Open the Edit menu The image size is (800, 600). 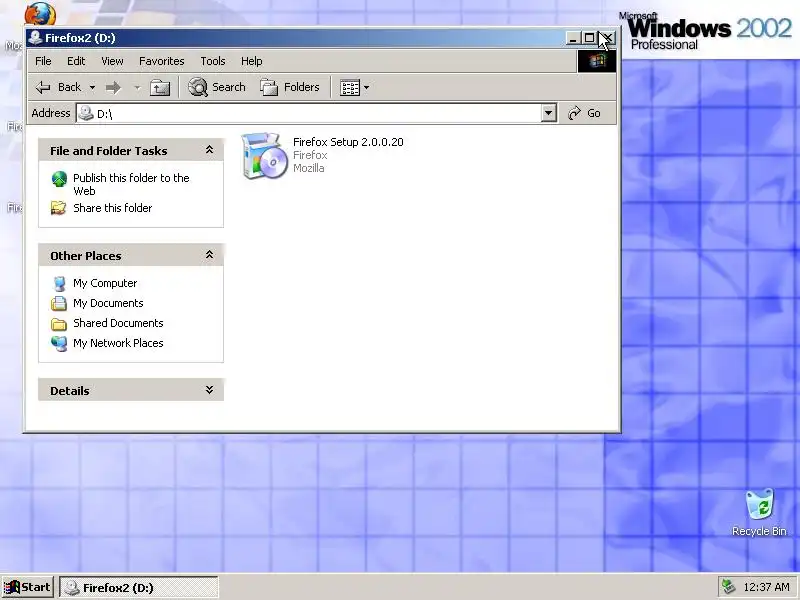(76, 61)
